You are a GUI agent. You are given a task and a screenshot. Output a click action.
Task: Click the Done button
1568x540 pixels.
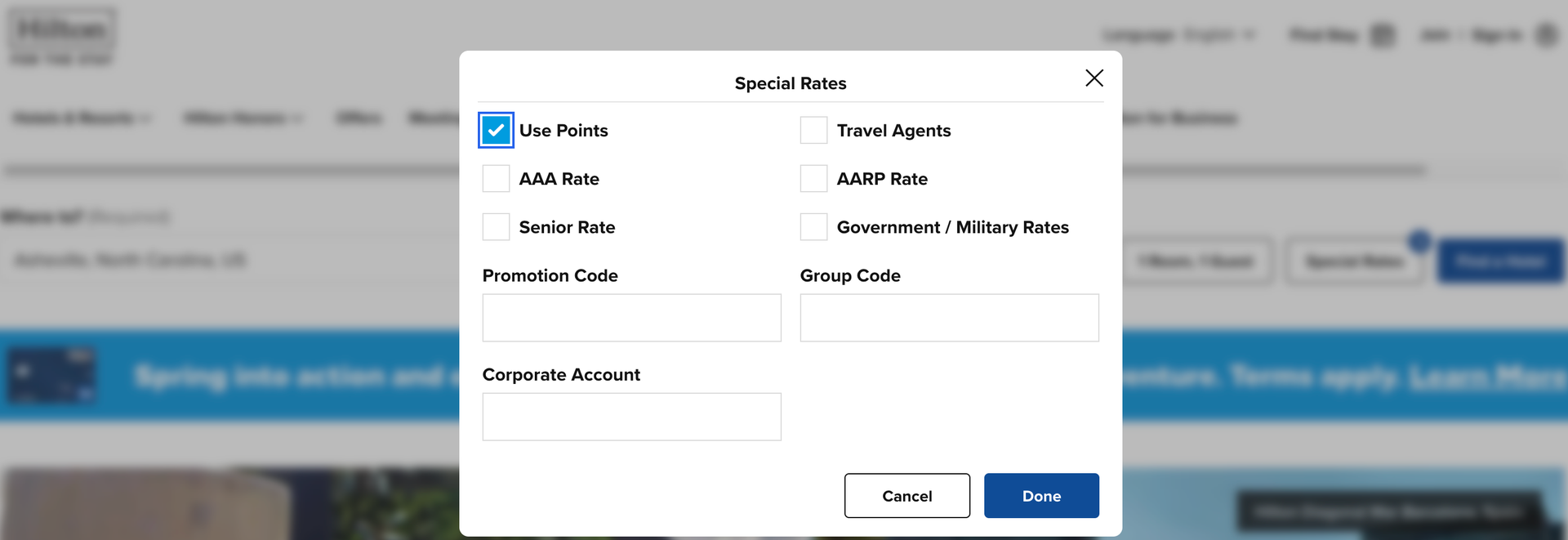[1041, 495]
